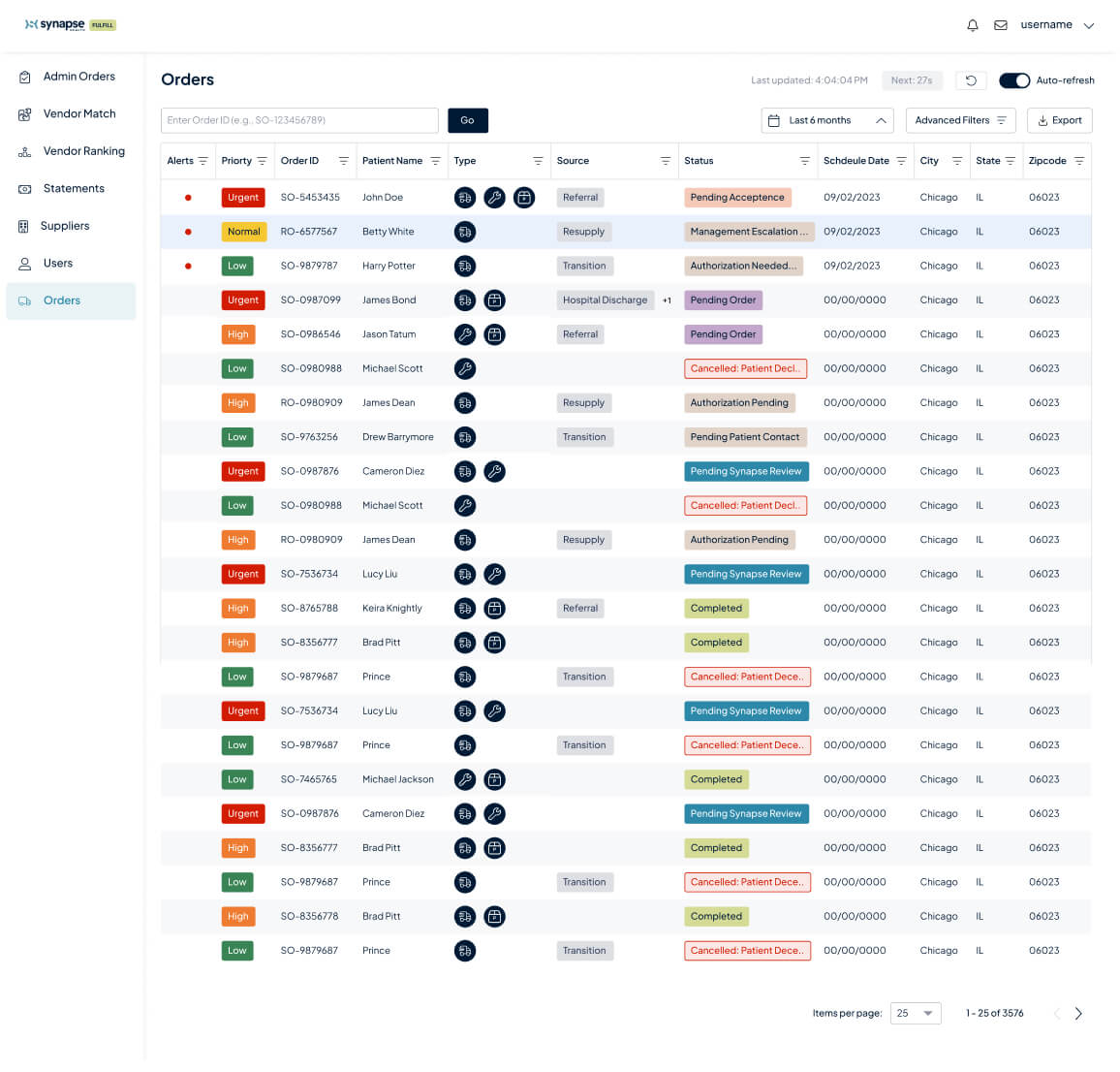Click the calendar icon in John Doe's row

pos(524,198)
